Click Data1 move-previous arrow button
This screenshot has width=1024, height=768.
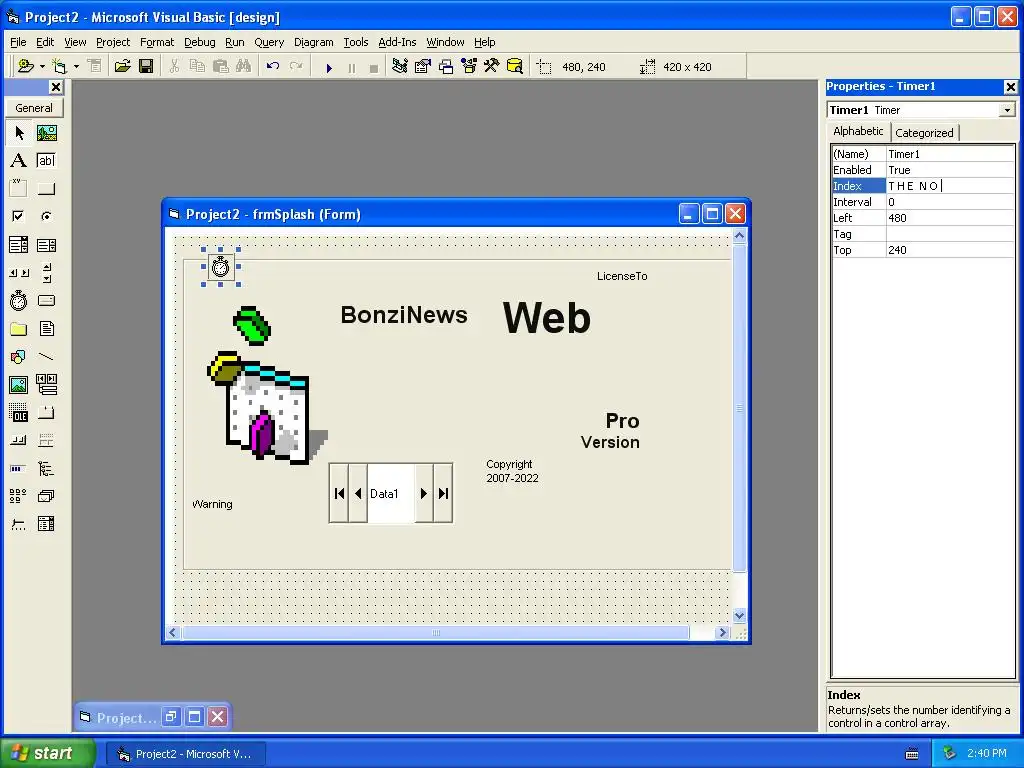tap(358, 493)
